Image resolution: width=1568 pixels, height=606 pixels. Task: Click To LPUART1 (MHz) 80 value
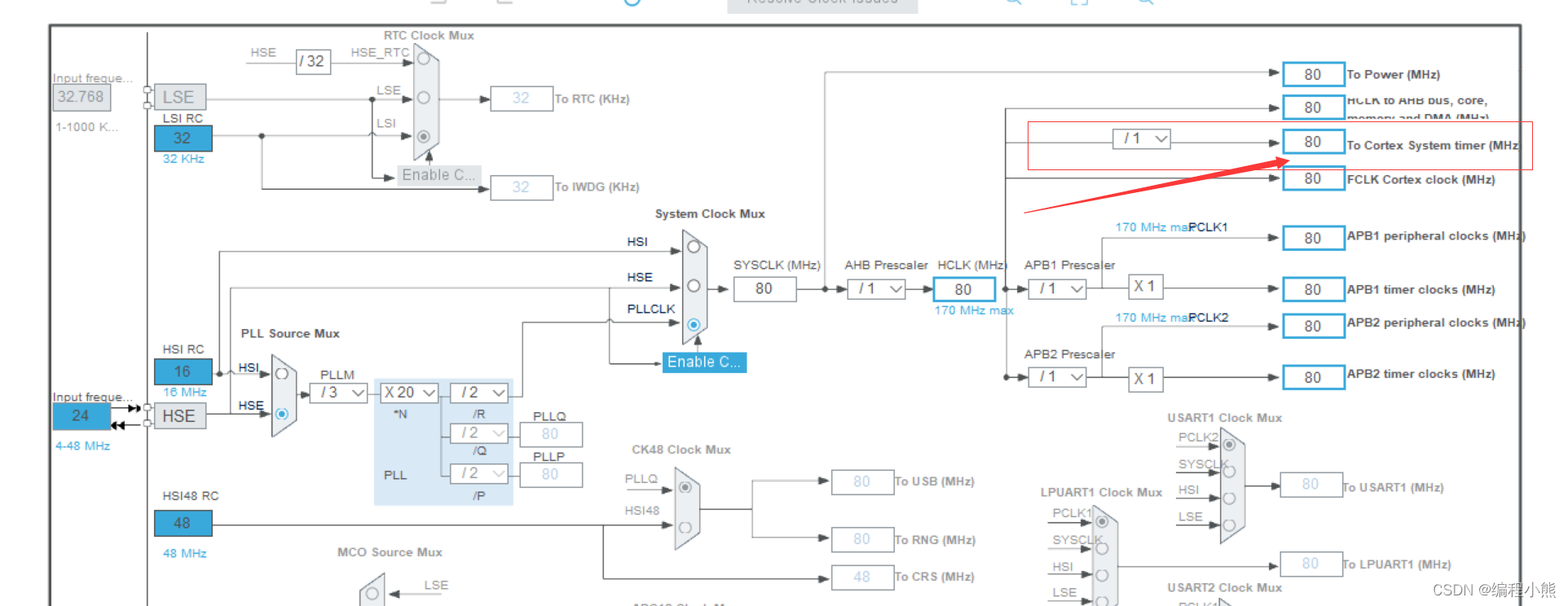coord(1310,564)
